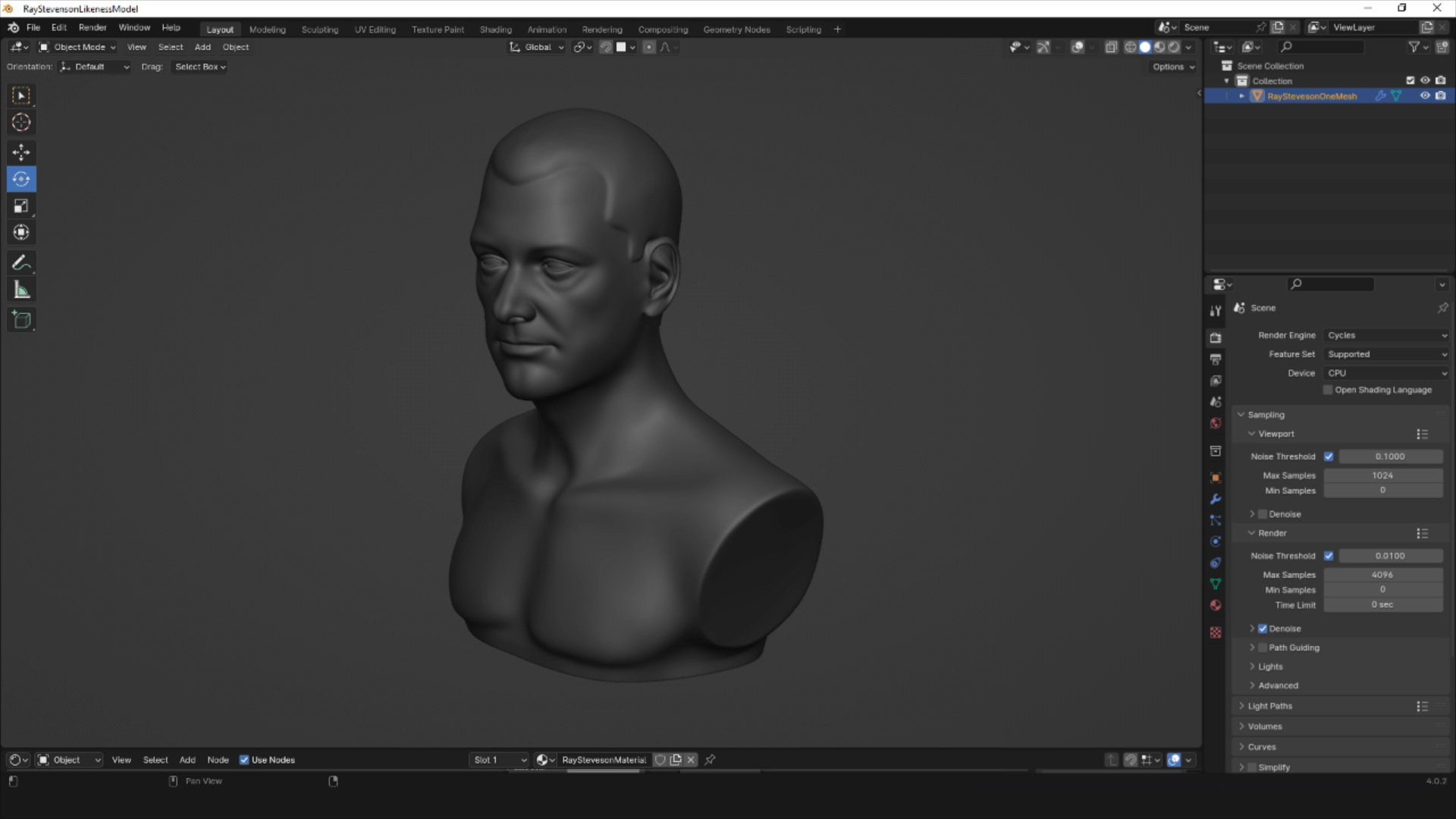
Task: Select the Cursor tool in toolbar
Action: [x=21, y=122]
